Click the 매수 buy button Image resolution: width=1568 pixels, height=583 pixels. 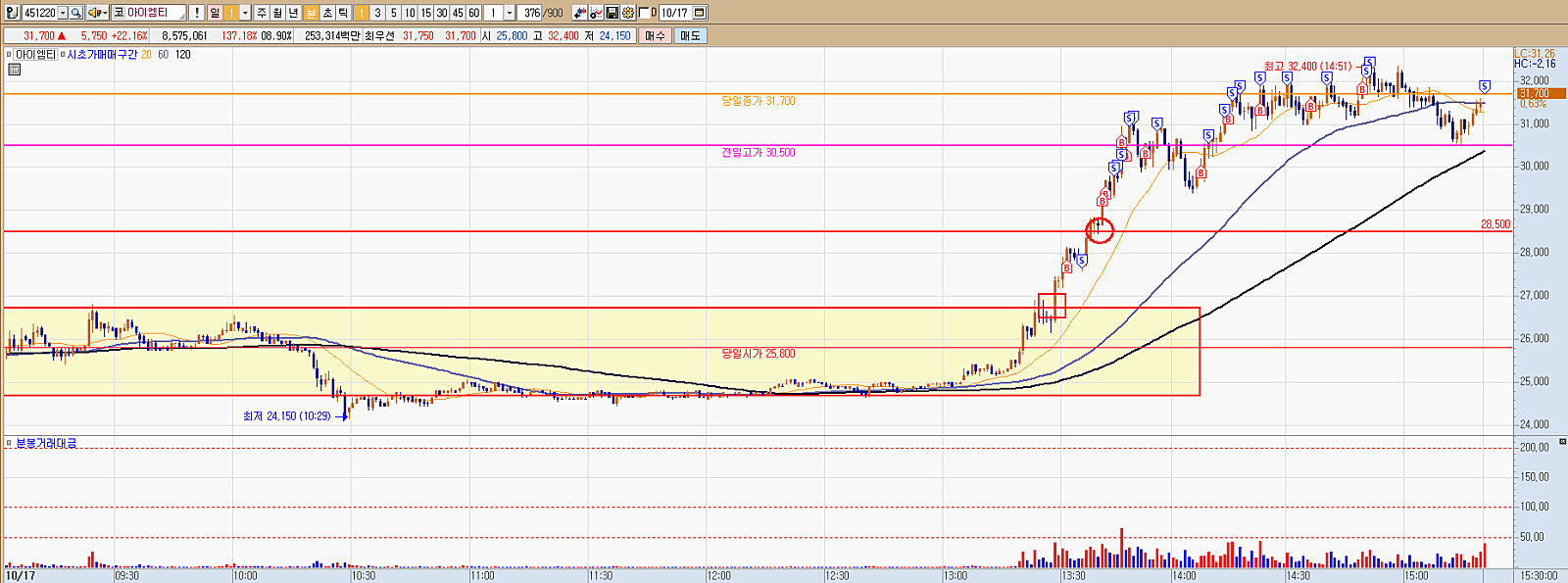click(655, 35)
